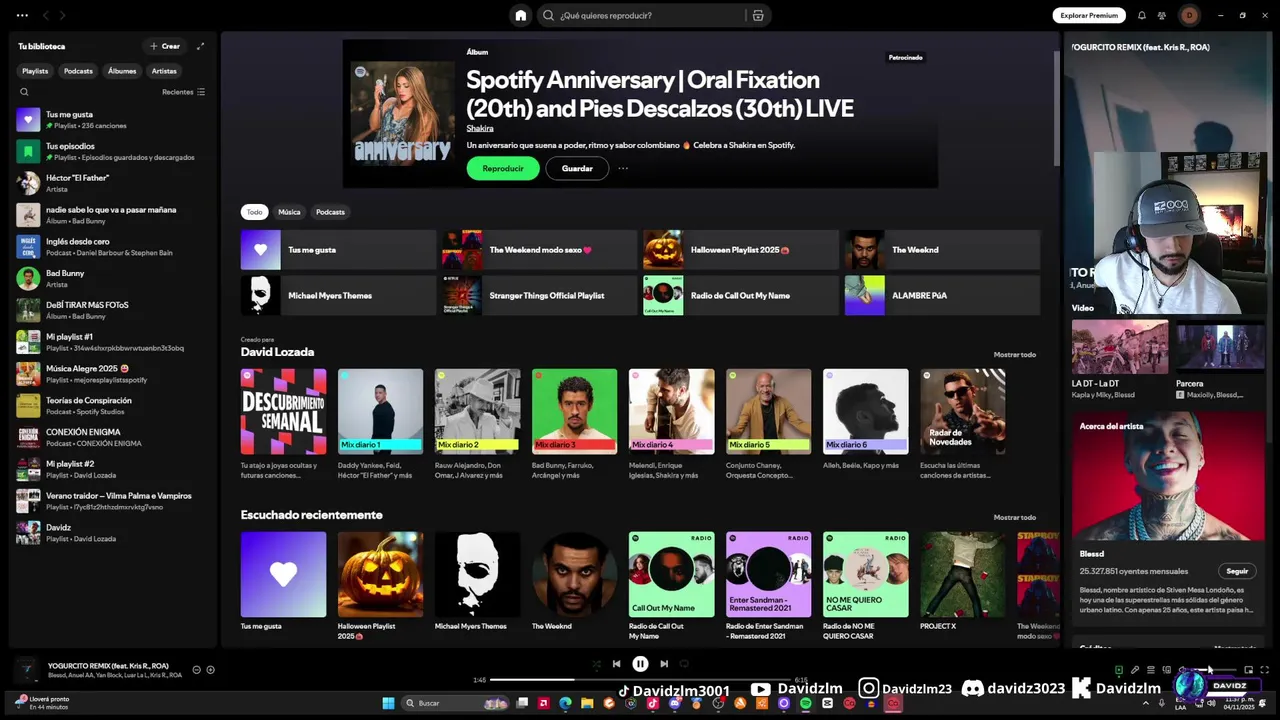Click Mostrar todo for Escuchado recientemente
The width and height of the screenshot is (1280, 720).
click(x=1015, y=517)
